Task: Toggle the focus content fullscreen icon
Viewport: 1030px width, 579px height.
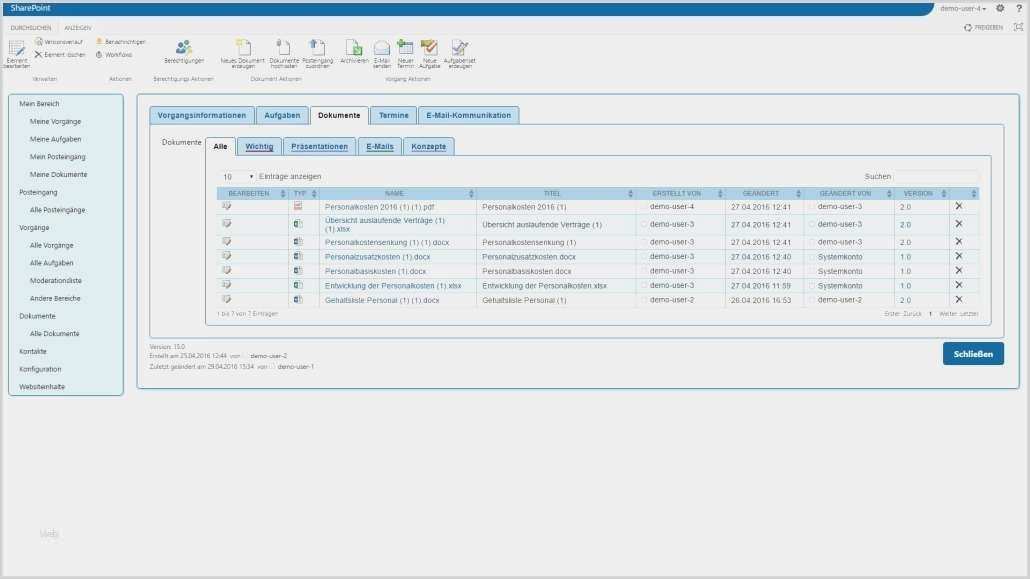Action: point(1018,27)
